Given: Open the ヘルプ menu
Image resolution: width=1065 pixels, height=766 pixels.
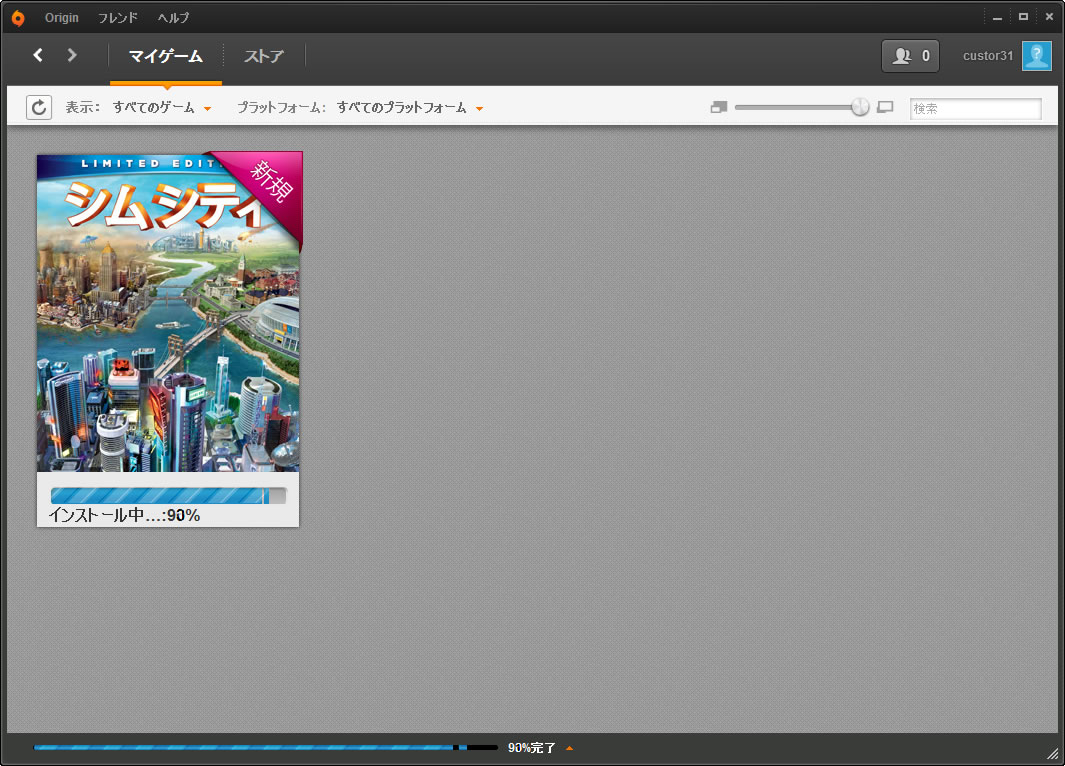Looking at the screenshot, I should [173, 18].
